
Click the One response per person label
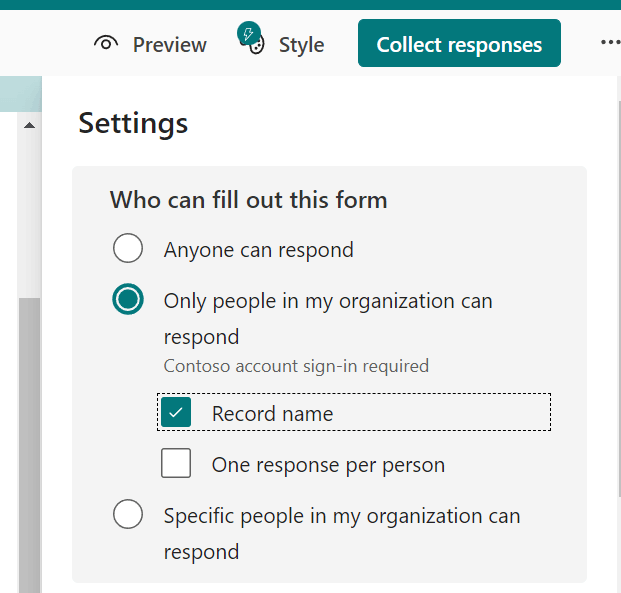pos(328,465)
